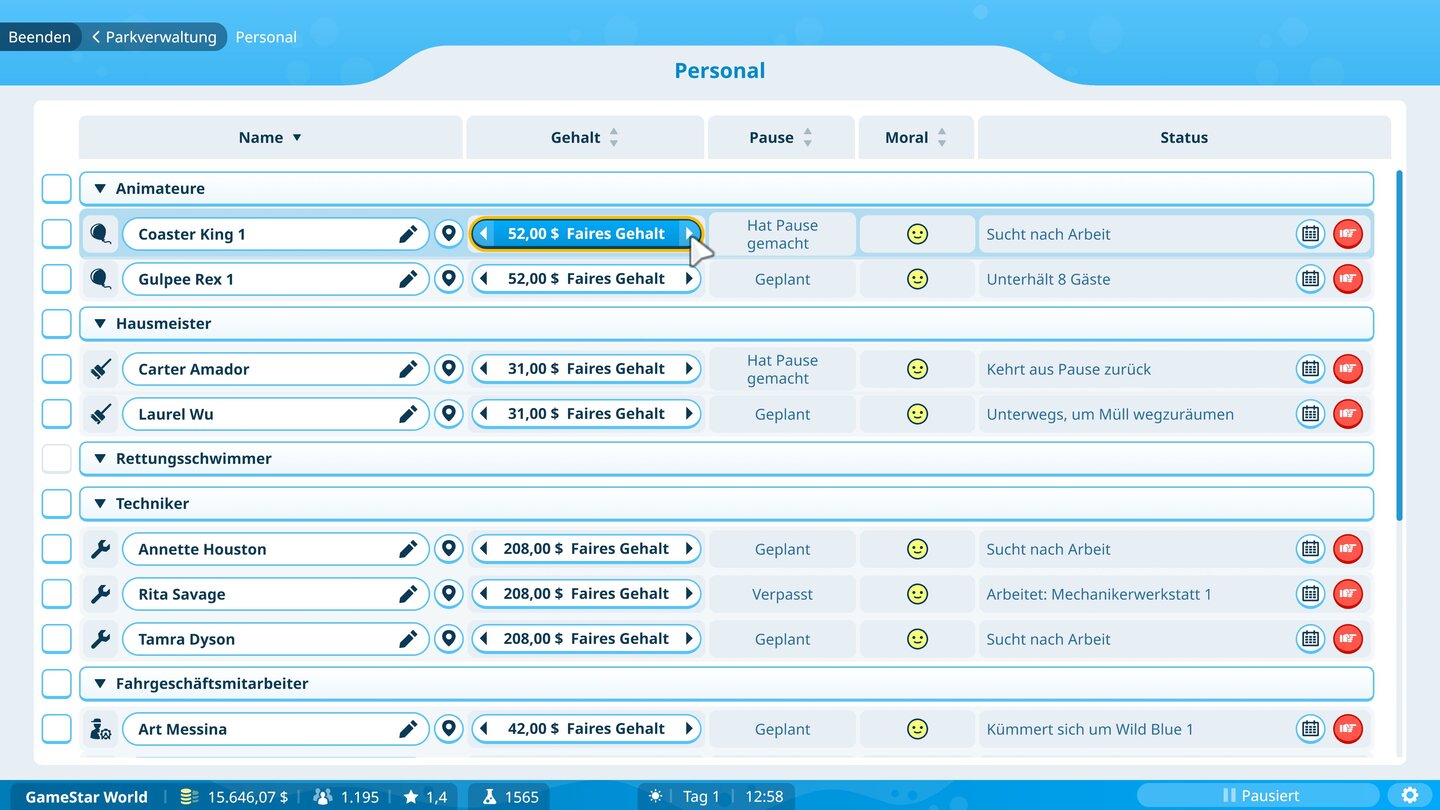Lower Annette Houston salary left arrow
The image size is (1440, 810).
point(484,549)
